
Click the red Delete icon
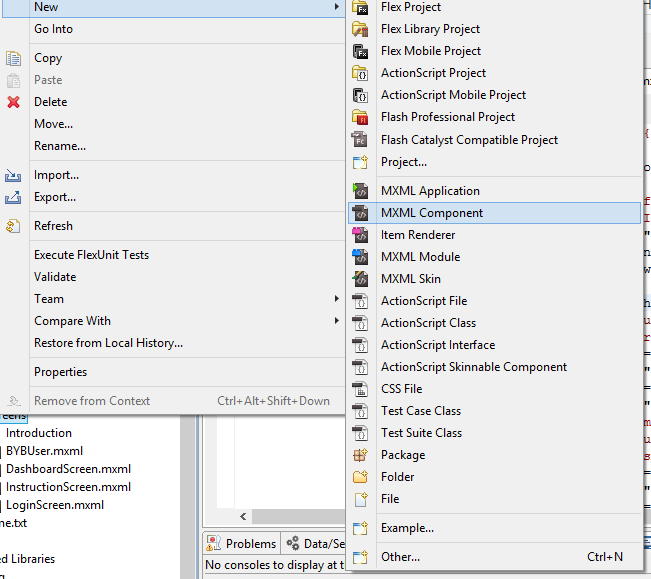(x=13, y=102)
